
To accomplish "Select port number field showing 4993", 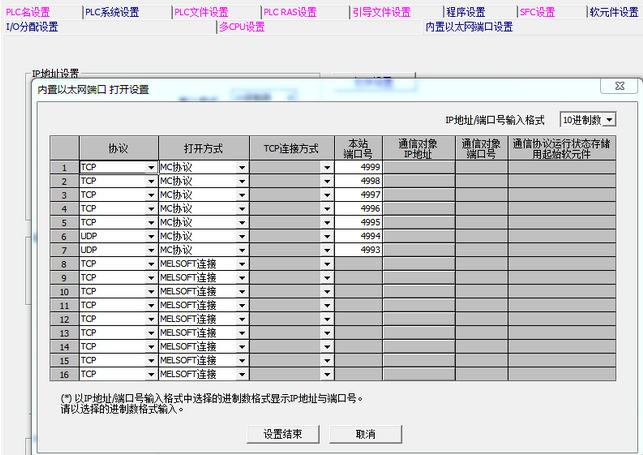I will (x=359, y=250).
